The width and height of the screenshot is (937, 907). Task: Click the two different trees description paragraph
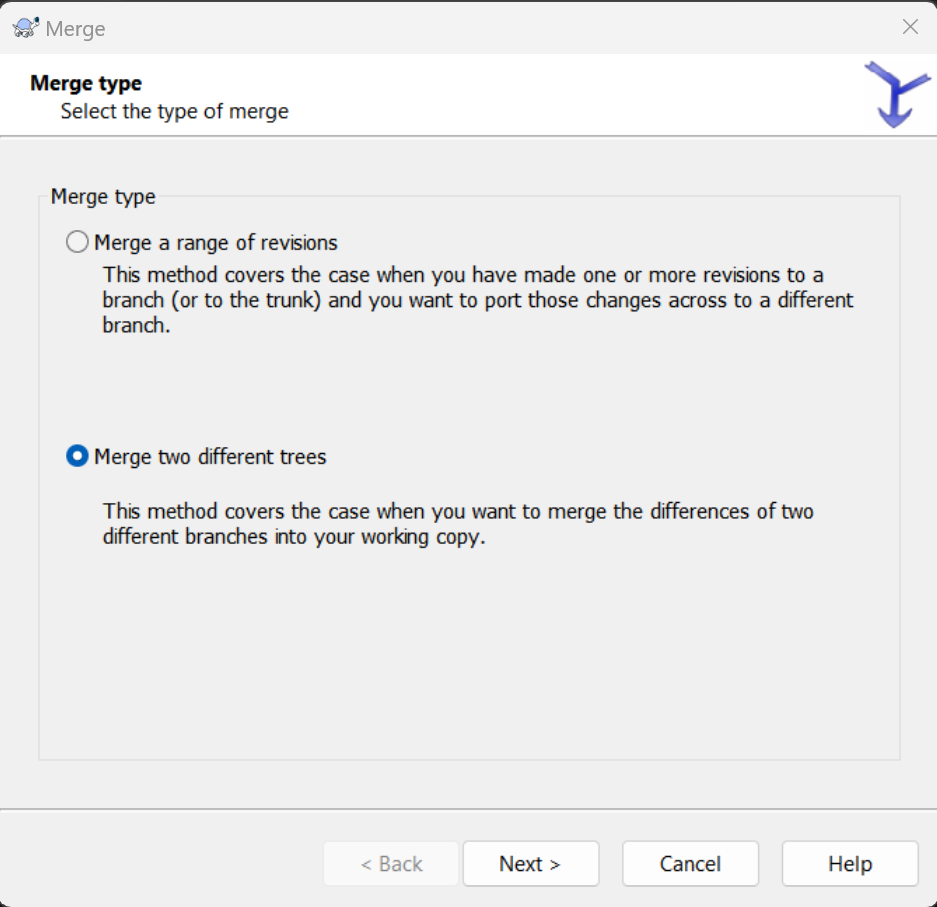pyautogui.click(x=458, y=524)
